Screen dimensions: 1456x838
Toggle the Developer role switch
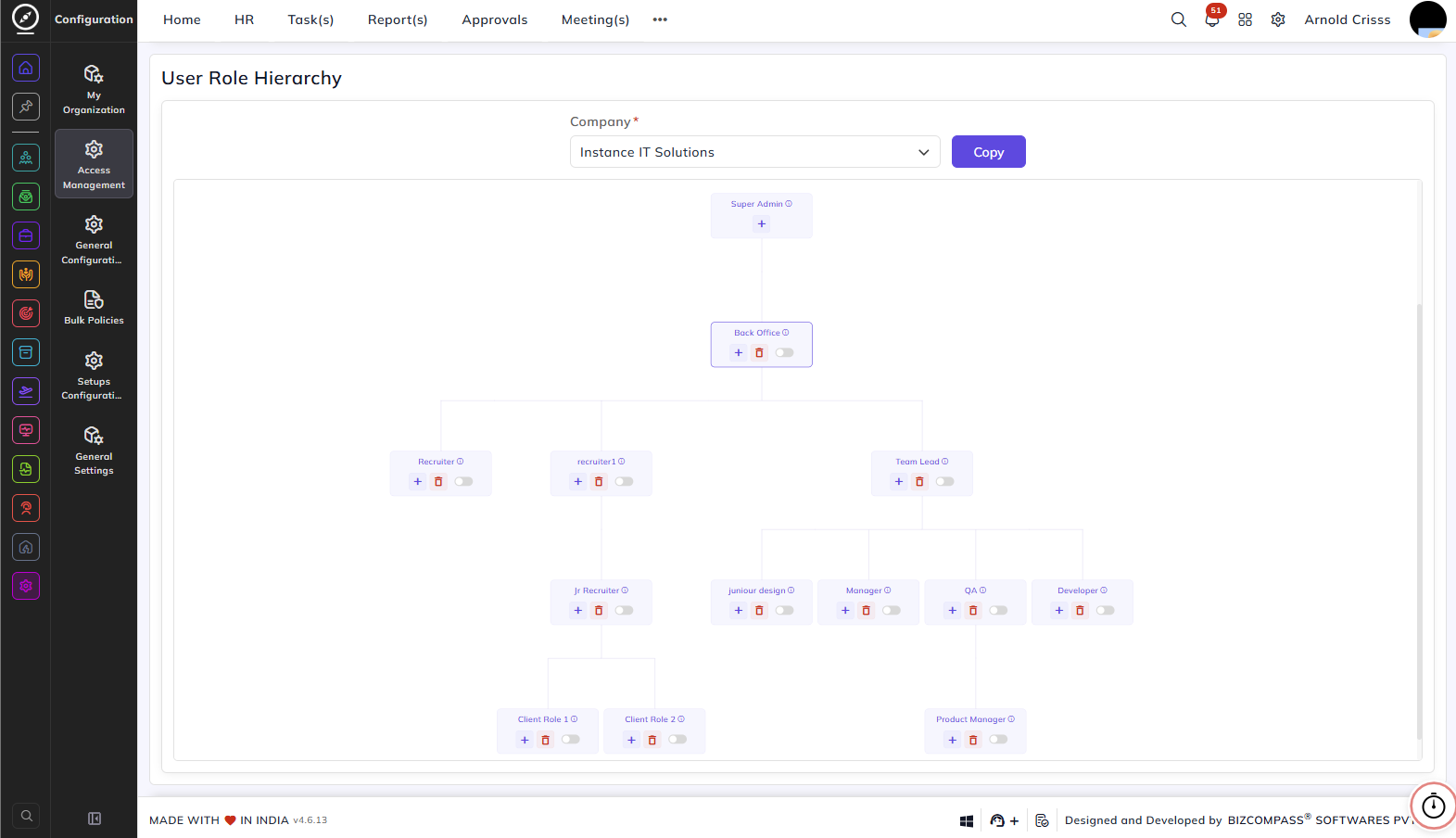tap(1106, 610)
